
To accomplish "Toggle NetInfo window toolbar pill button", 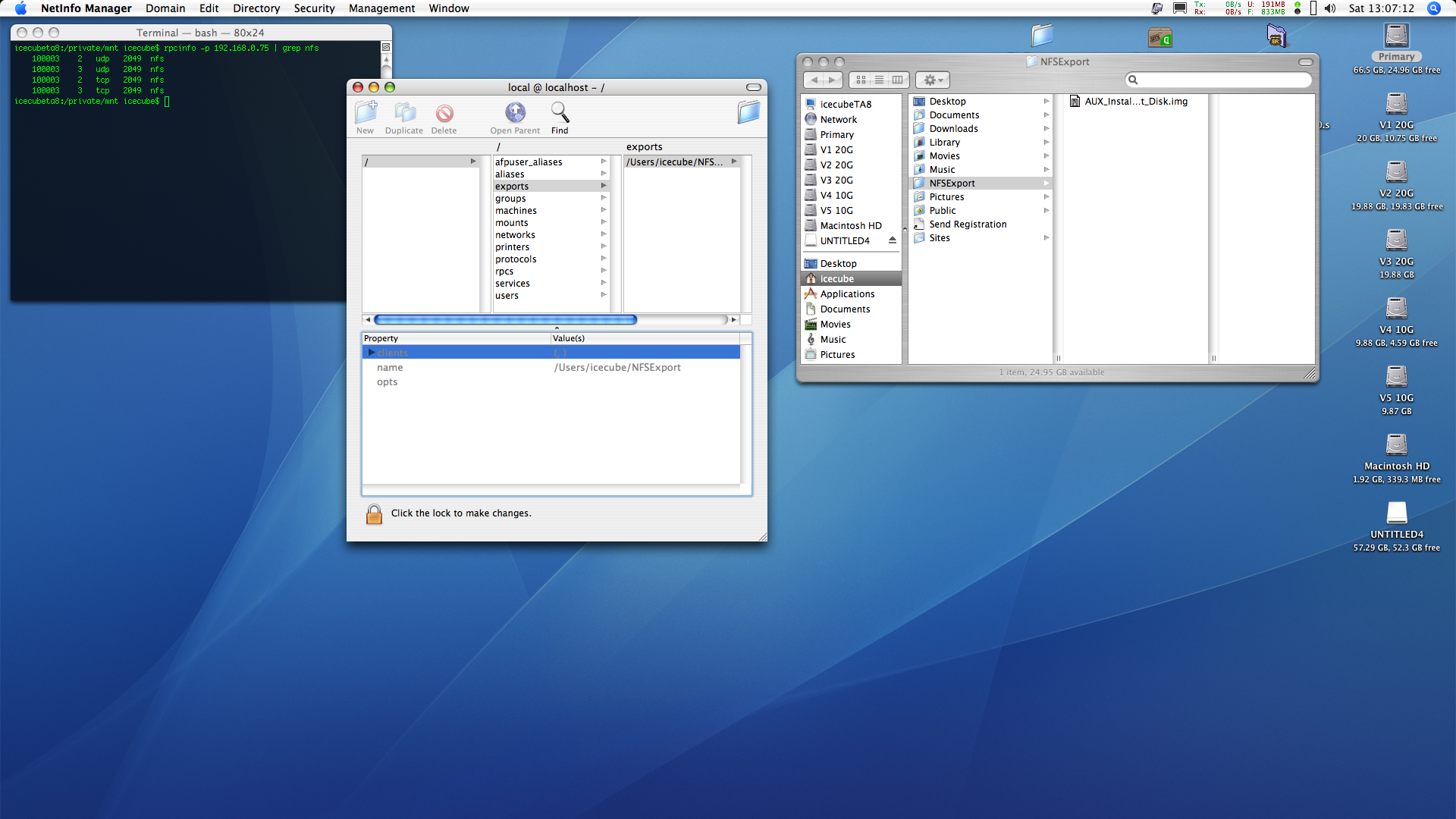I will 753,87.
